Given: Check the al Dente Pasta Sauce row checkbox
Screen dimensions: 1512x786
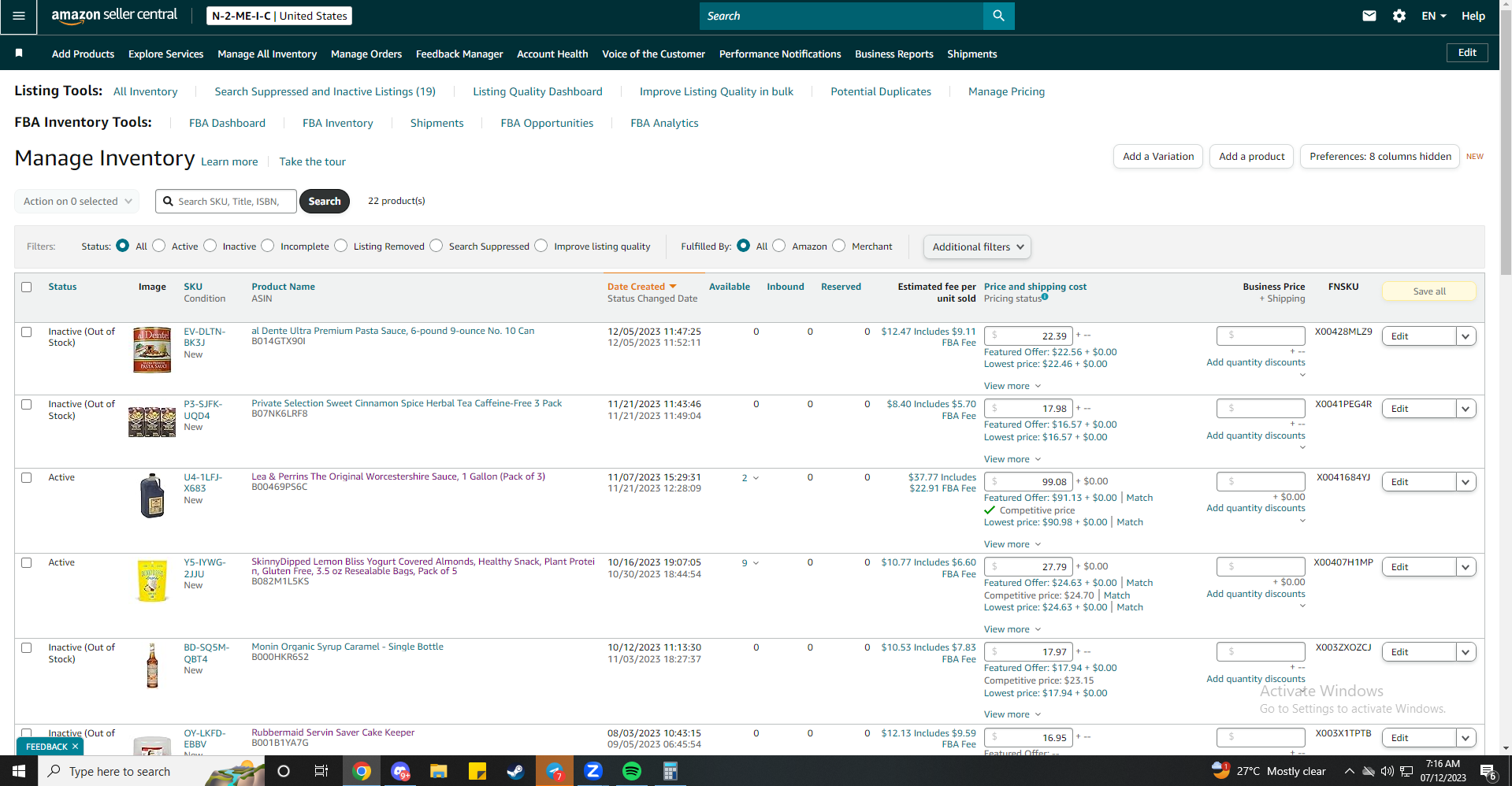Looking at the screenshot, I should point(27,332).
